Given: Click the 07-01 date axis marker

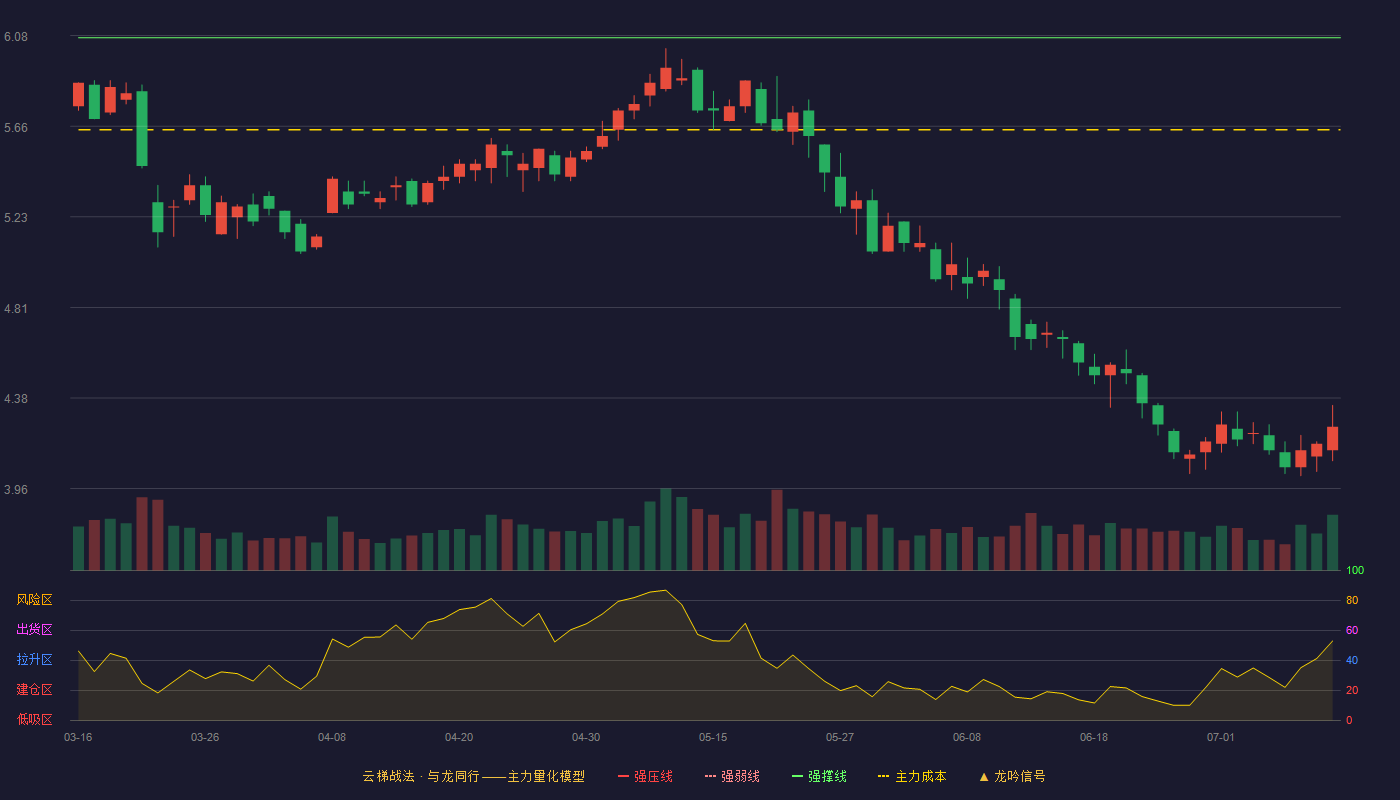Looking at the screenshot, I should tap(1221, 737).
